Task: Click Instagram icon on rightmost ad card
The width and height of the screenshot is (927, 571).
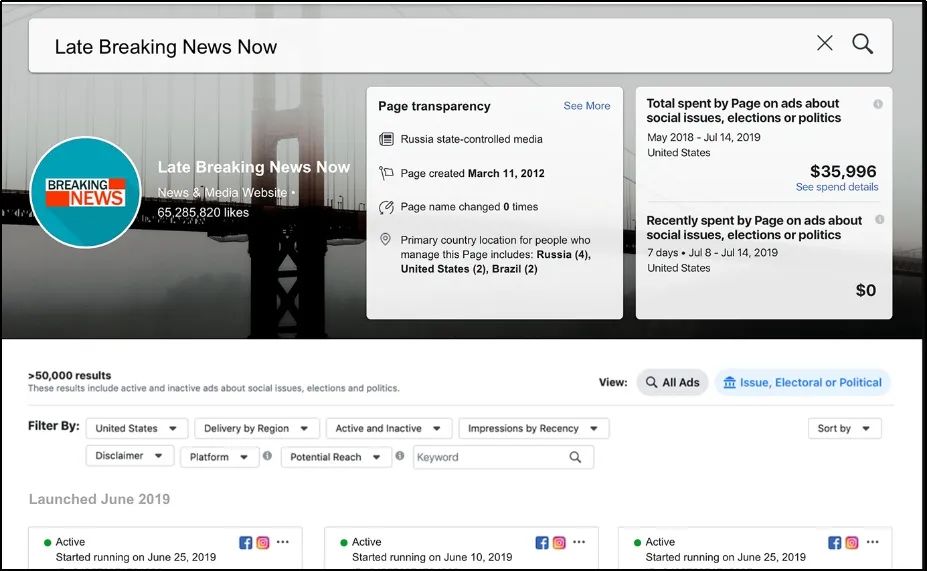Action: (x=852, y=542)
